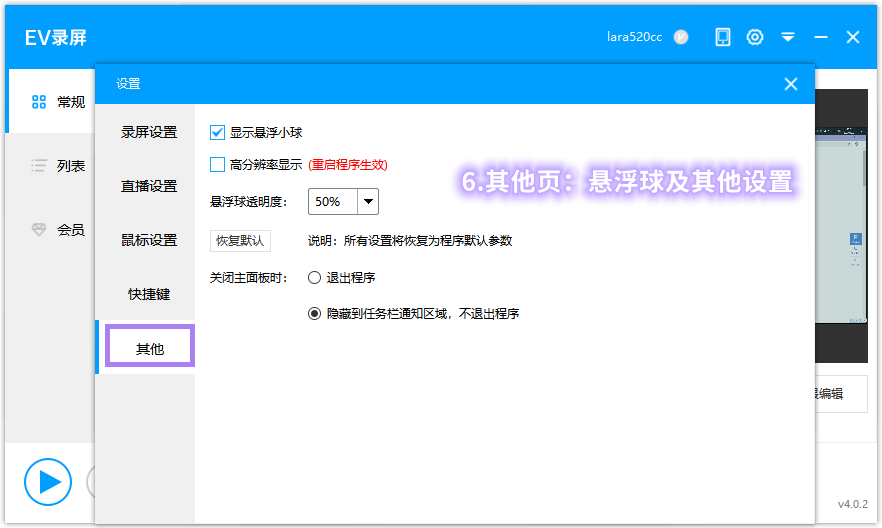Click the 常规 grid icon in sidebar
Screen dimensions: 882x528
[x=39, y=102]
